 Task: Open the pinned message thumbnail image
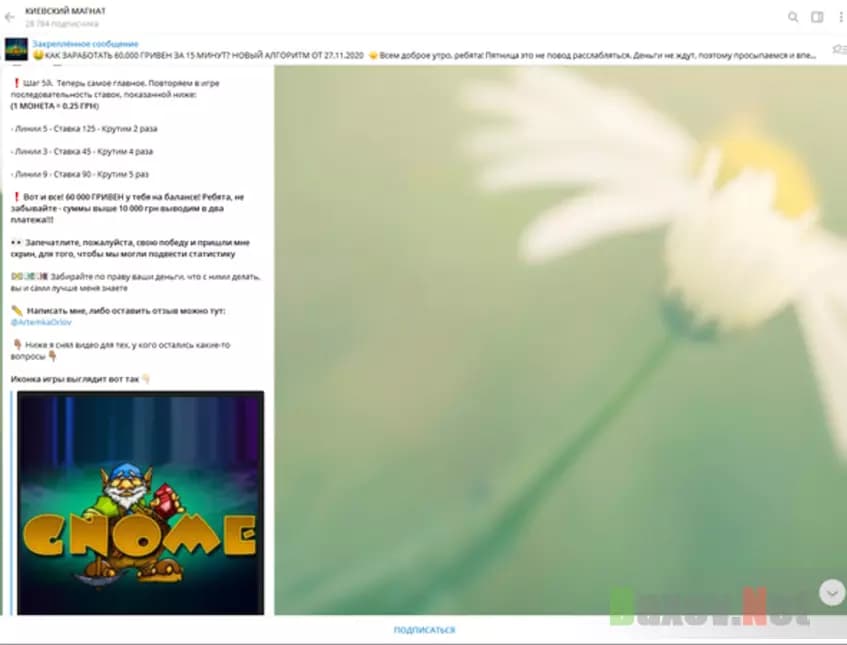coord(16,49)
